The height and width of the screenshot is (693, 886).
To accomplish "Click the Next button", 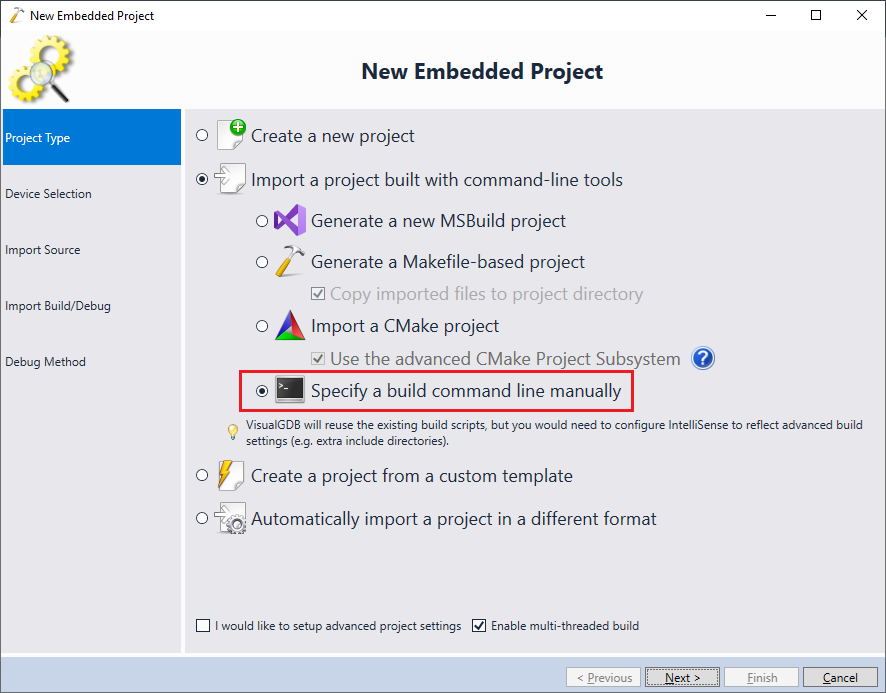I will (682, 677).
